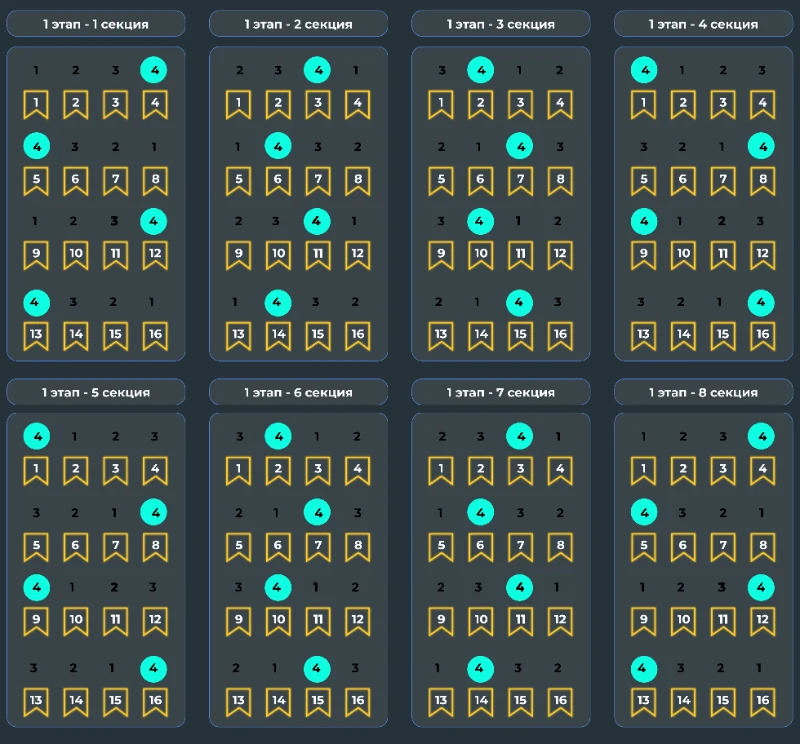The image size is (800, 744).
Task: Select the "1 этап - 6 секция" header
Action: (298, 392)
